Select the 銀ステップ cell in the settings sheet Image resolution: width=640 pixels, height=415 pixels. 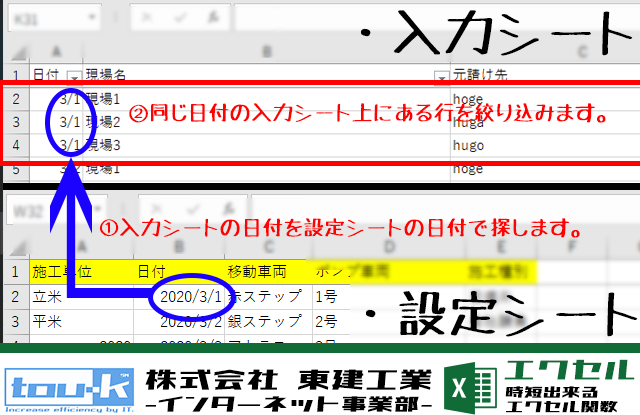[x=265, y=322]
